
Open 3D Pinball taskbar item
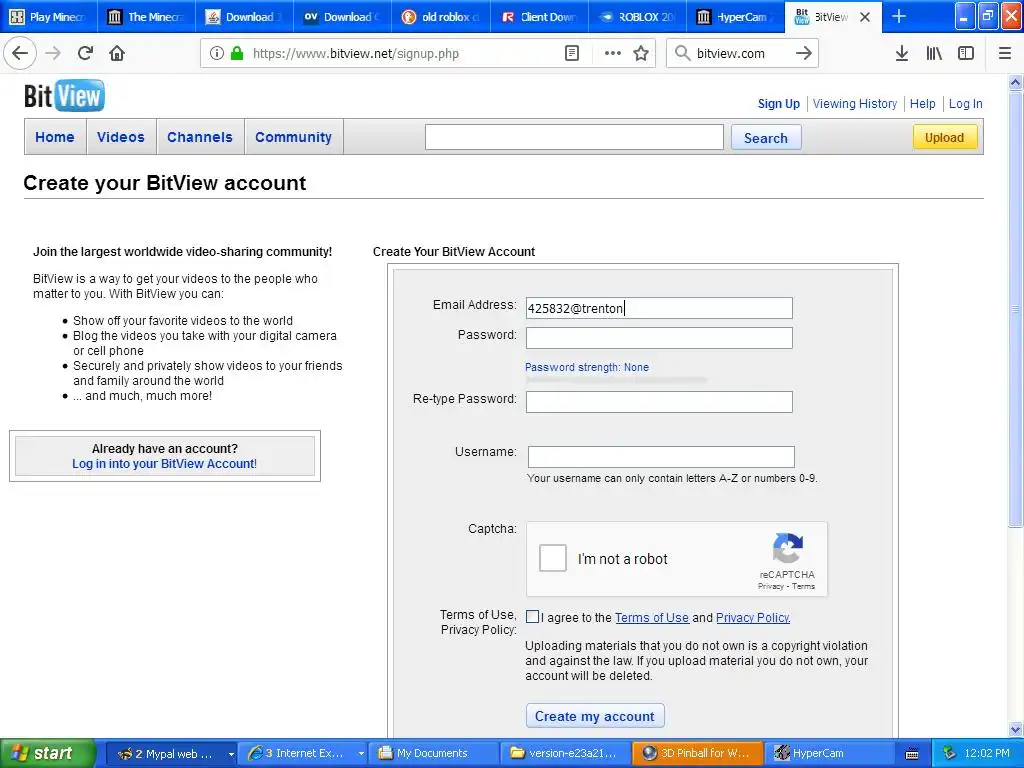click(697, 754)
